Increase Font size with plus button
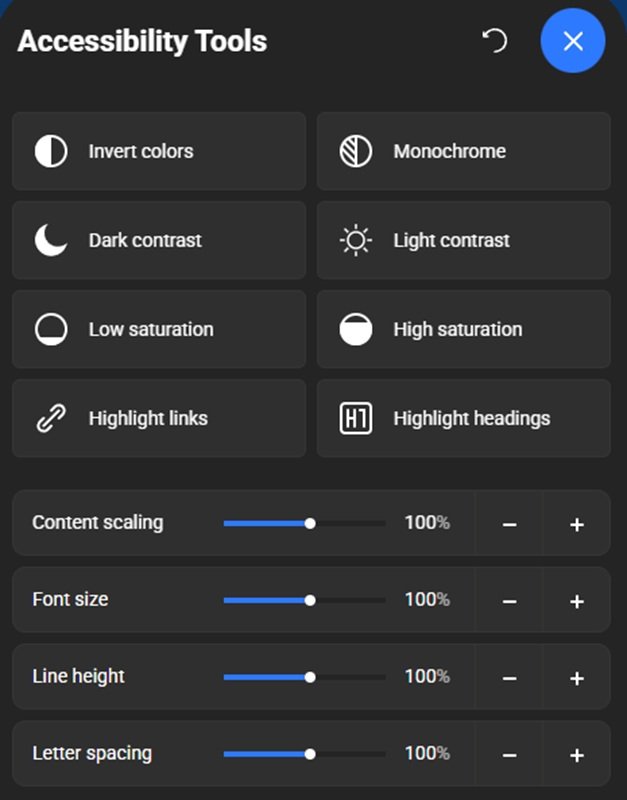The image size is (627, 800). (576, 601)
